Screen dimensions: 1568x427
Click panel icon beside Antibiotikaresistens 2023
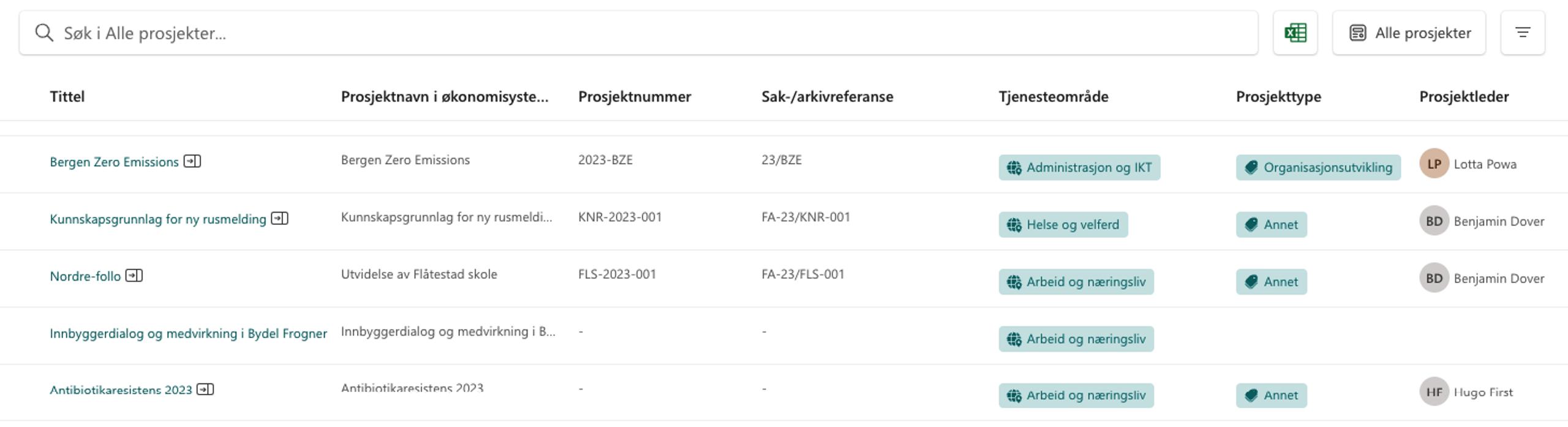(x=205, y=389)
